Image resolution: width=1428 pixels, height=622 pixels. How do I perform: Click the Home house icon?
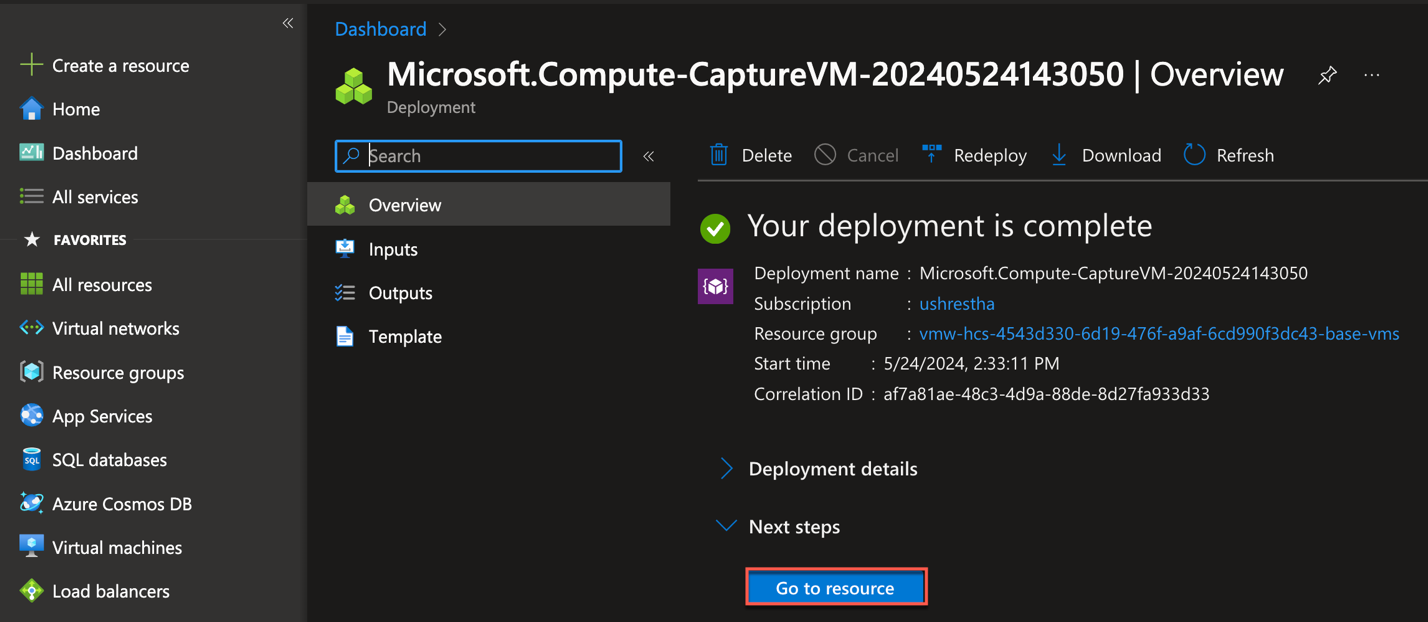[31, 108]
